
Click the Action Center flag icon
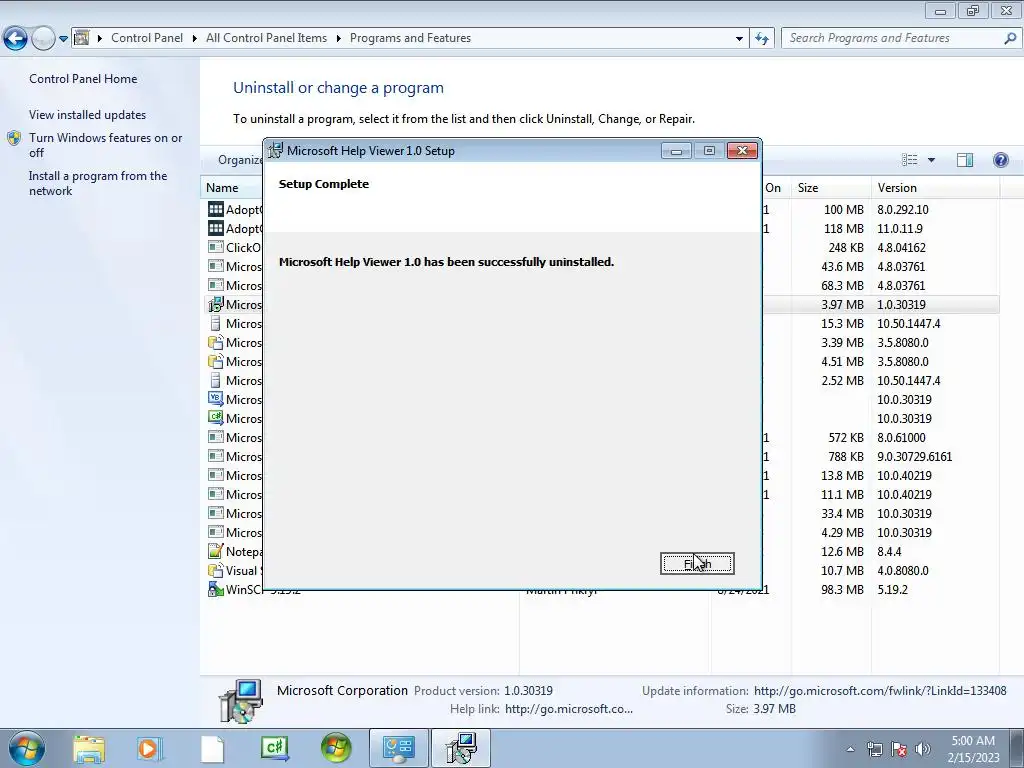899,749
